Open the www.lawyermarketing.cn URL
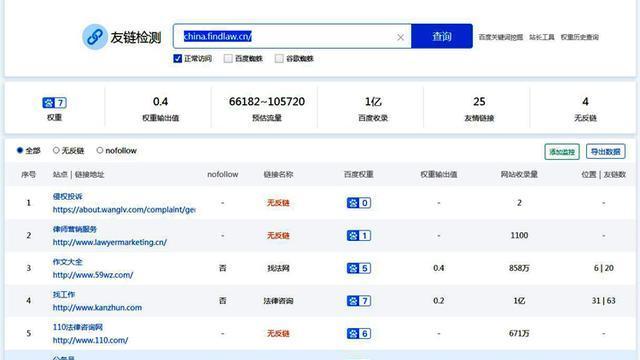The height and width of the screenshot is (360, 640). click(110, 242)
